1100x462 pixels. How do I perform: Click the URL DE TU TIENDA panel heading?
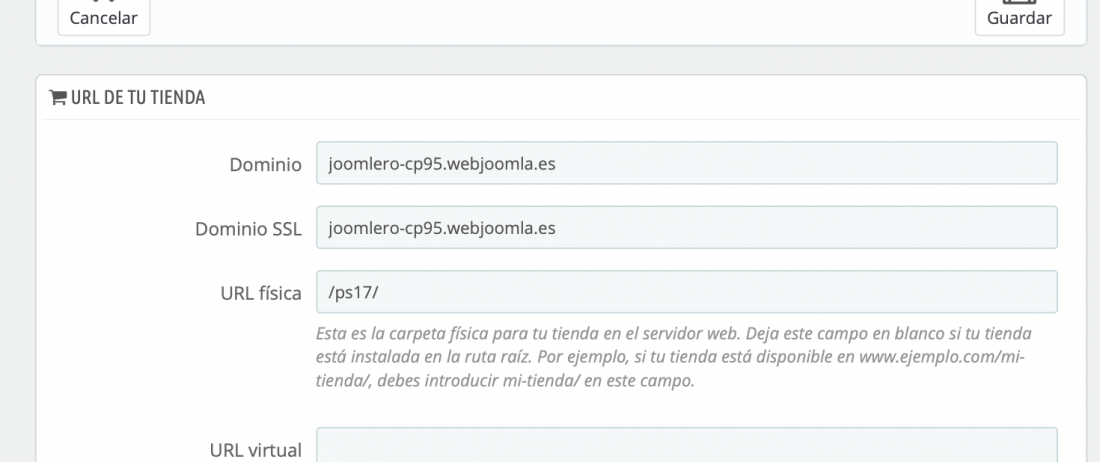pos(138,98)
